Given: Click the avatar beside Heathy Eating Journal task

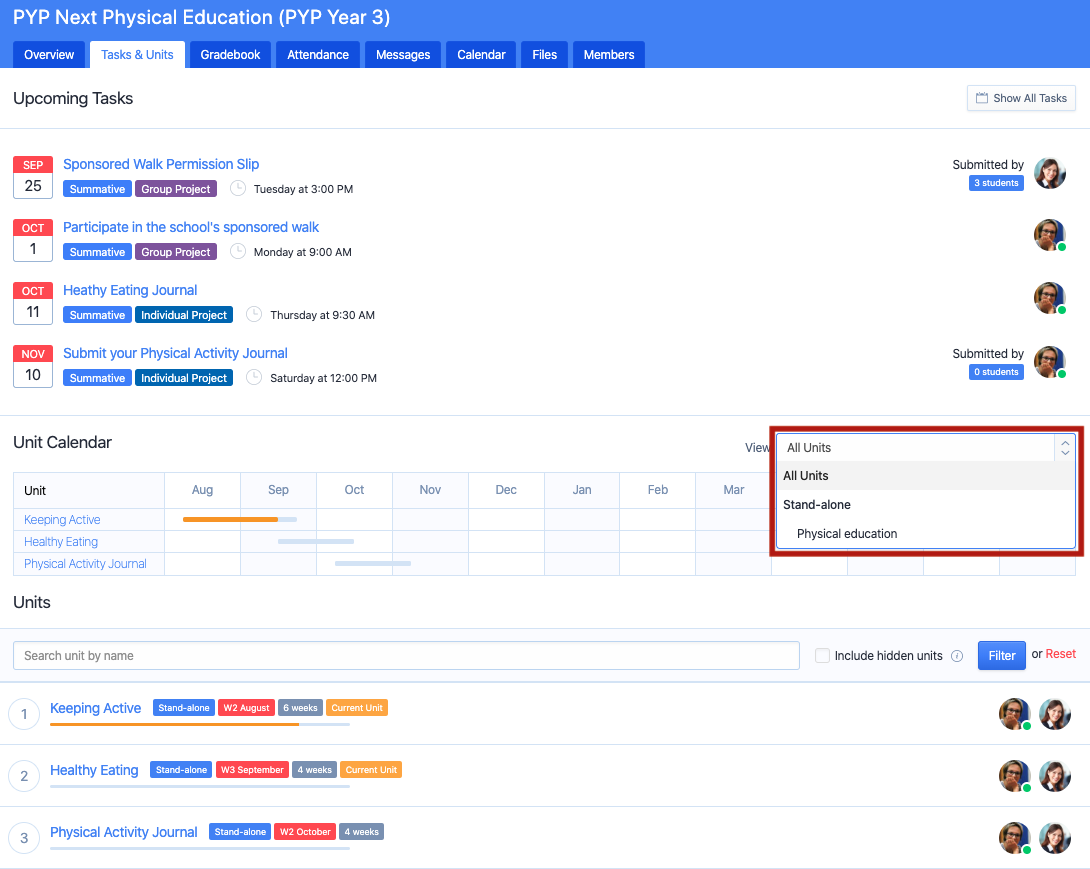Looking at the screenshot, I should click(x=1049, y=298).
